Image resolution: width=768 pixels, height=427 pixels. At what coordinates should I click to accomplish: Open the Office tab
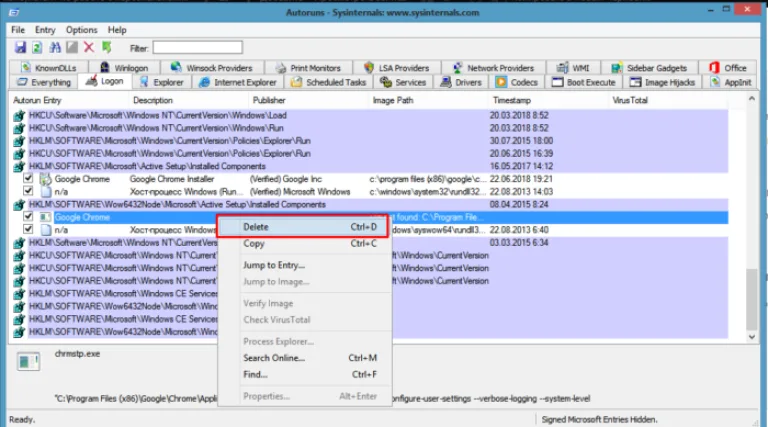[728, 68]
